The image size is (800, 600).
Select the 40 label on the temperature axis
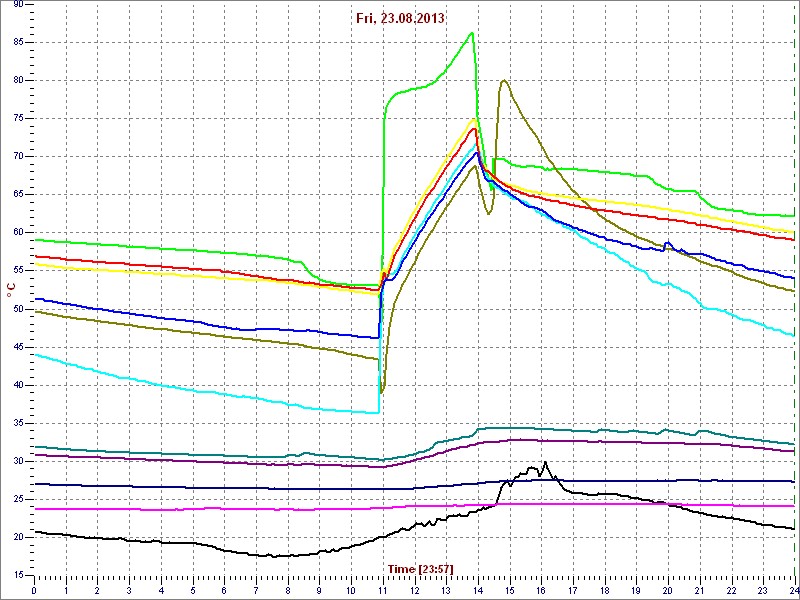coord(18,385)
